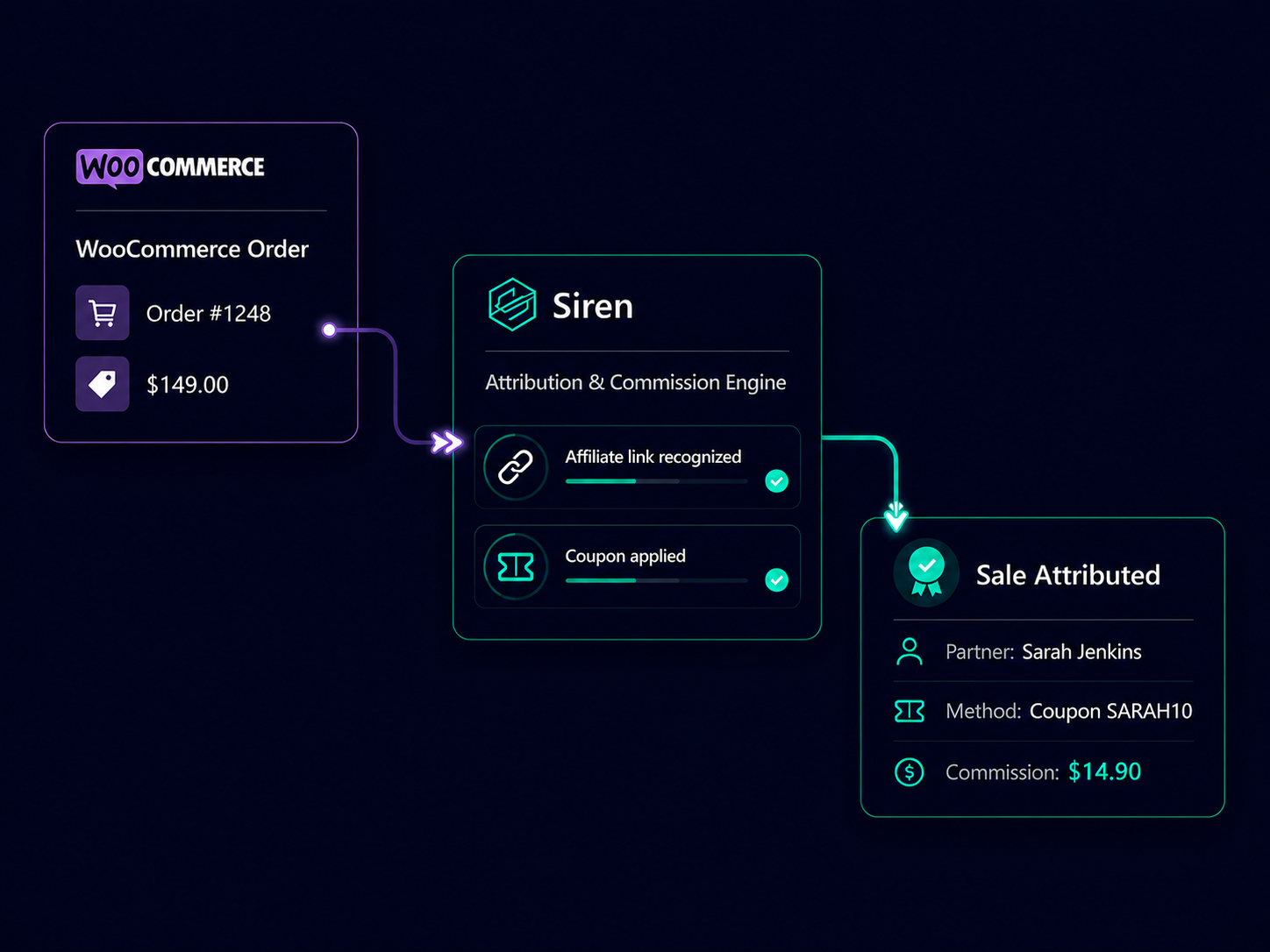
Task: Click the dollar coin icon beside Commission
Action: coord(910,771)
